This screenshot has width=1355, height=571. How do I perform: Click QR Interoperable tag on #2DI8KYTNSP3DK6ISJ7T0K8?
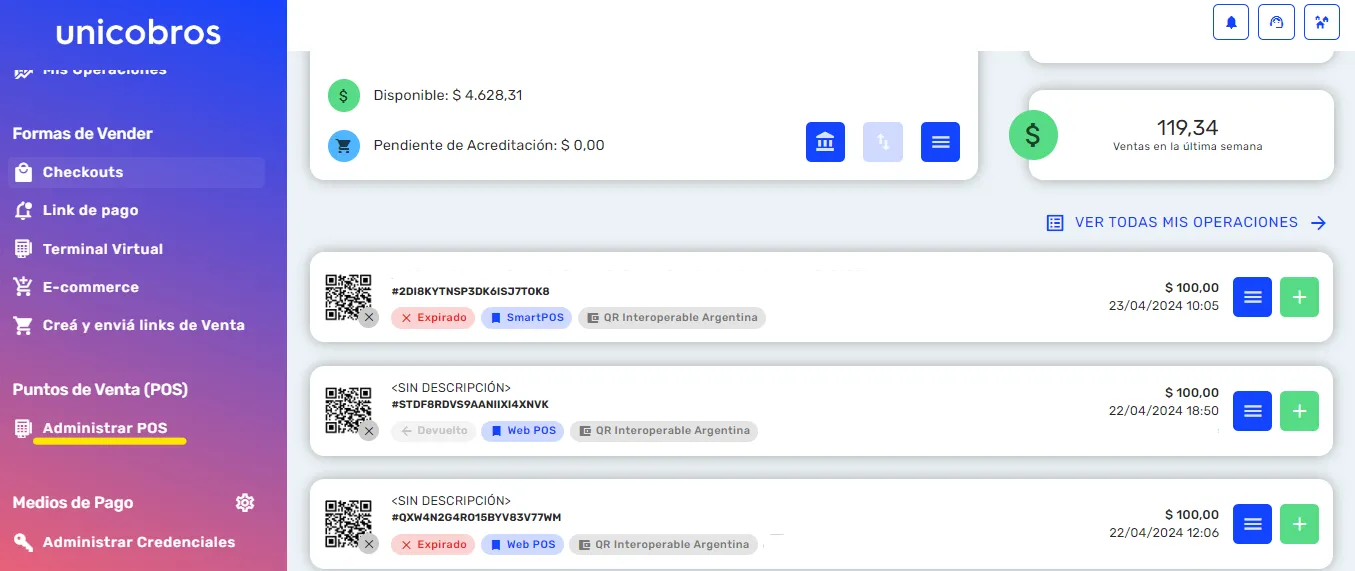click(x=672, y=318)
